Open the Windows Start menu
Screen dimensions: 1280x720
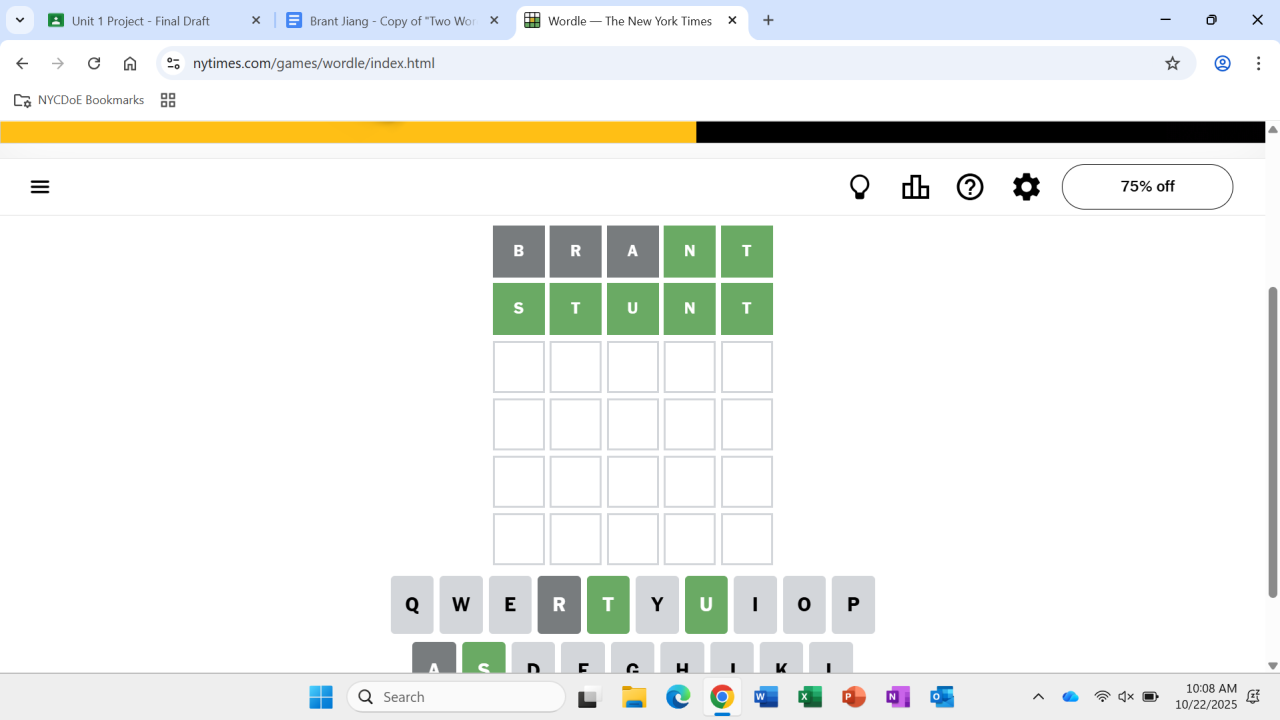[321, 697]
